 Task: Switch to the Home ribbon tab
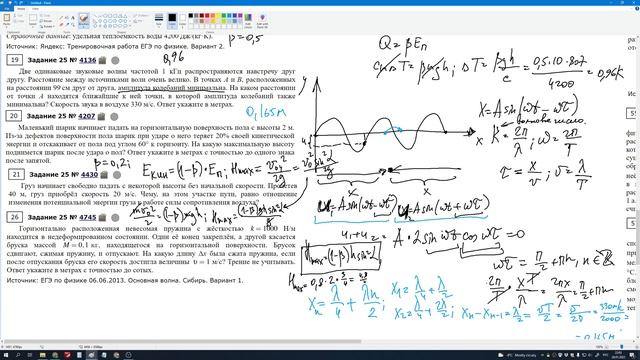21,9
